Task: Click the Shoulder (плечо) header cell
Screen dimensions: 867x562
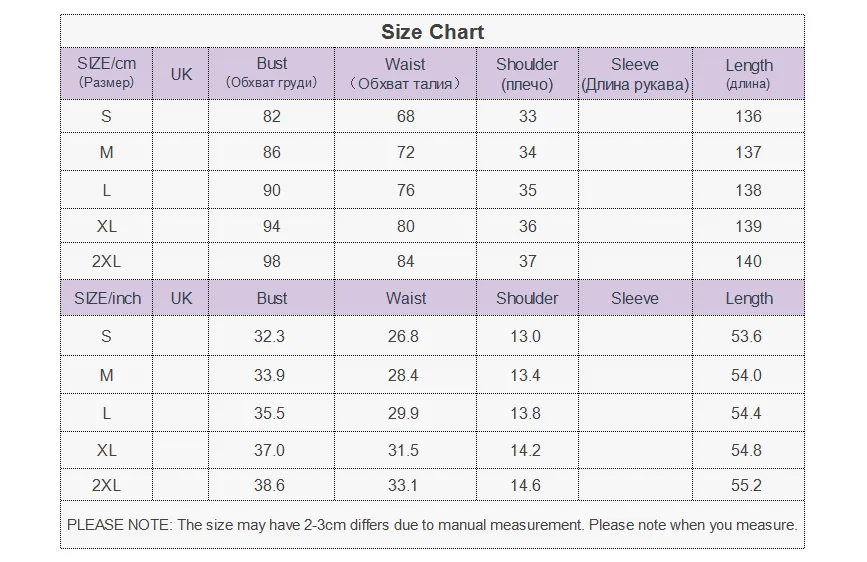Action: click(527, 74)
